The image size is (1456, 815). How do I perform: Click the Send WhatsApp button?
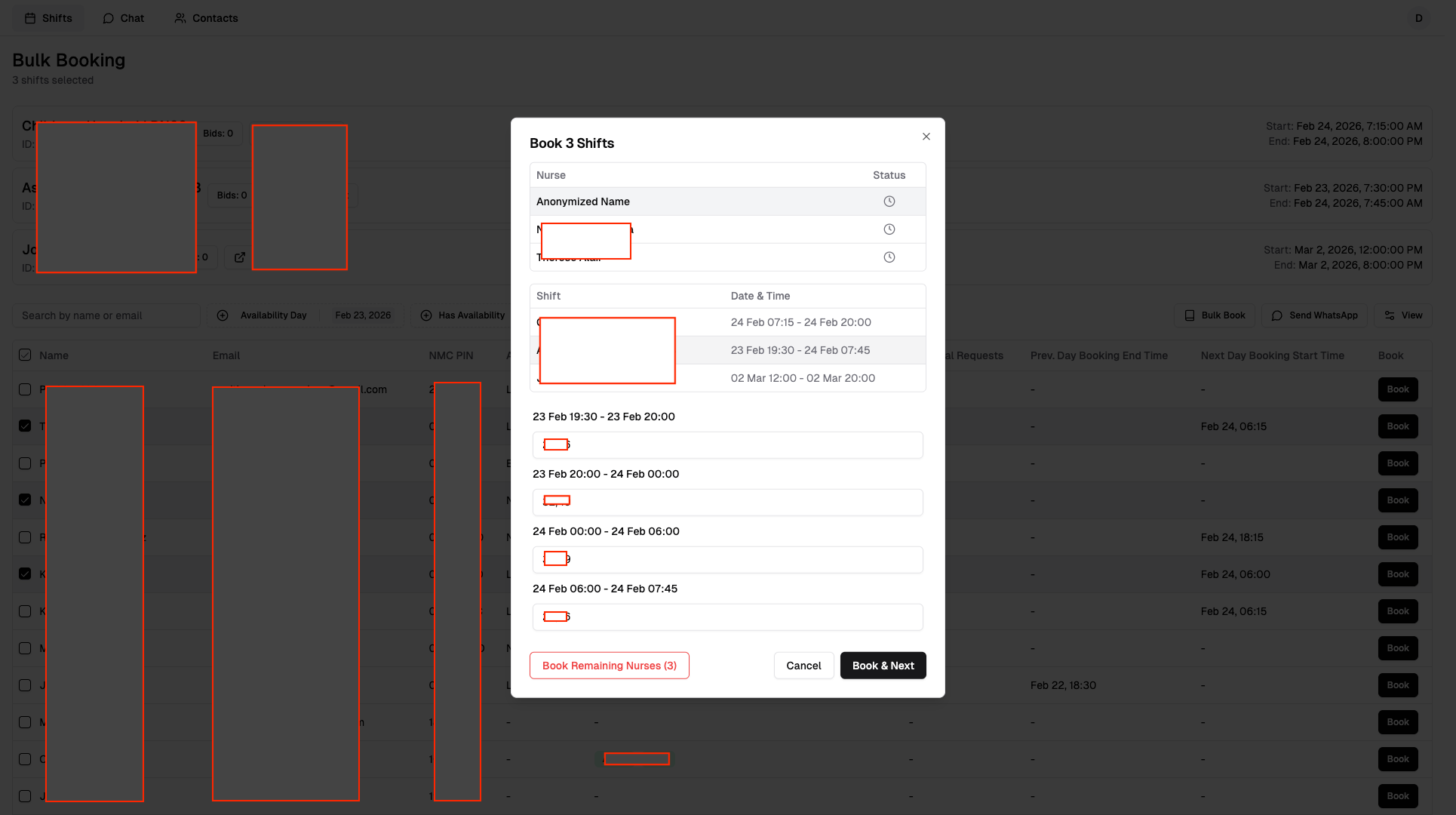(x=1315, y=315)
